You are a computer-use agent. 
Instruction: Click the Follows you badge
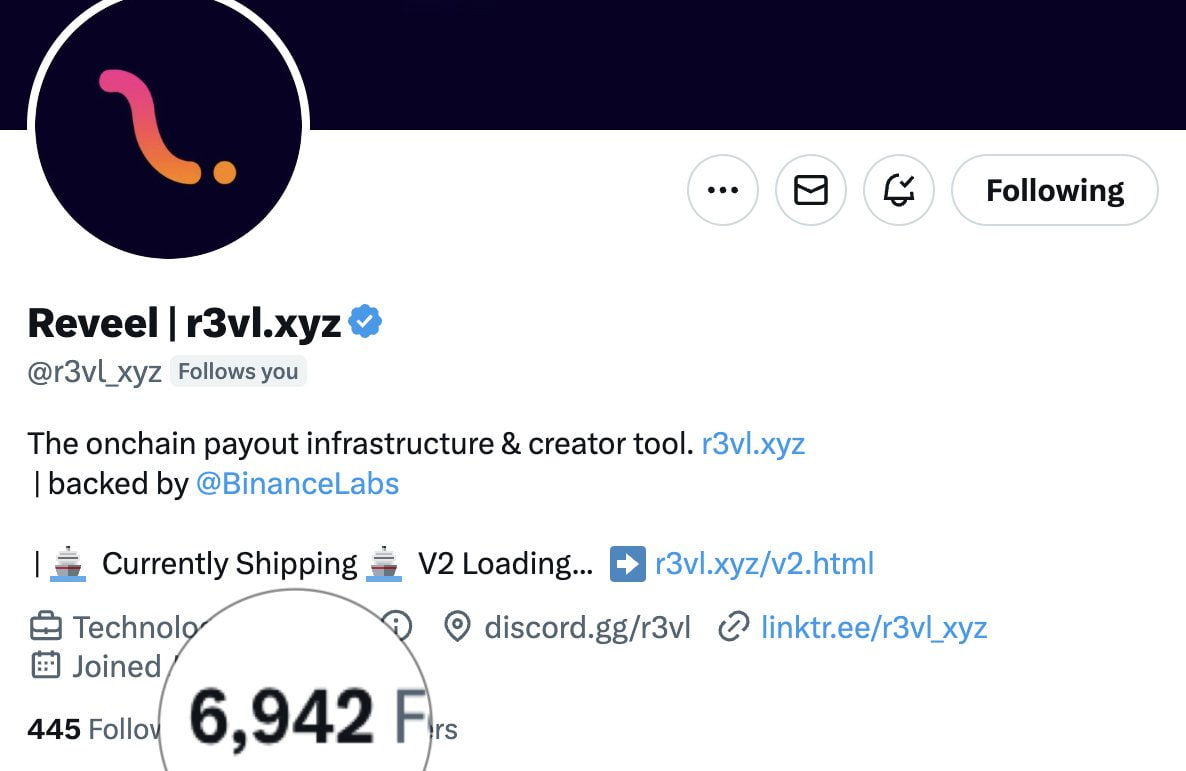pos(238,372)
